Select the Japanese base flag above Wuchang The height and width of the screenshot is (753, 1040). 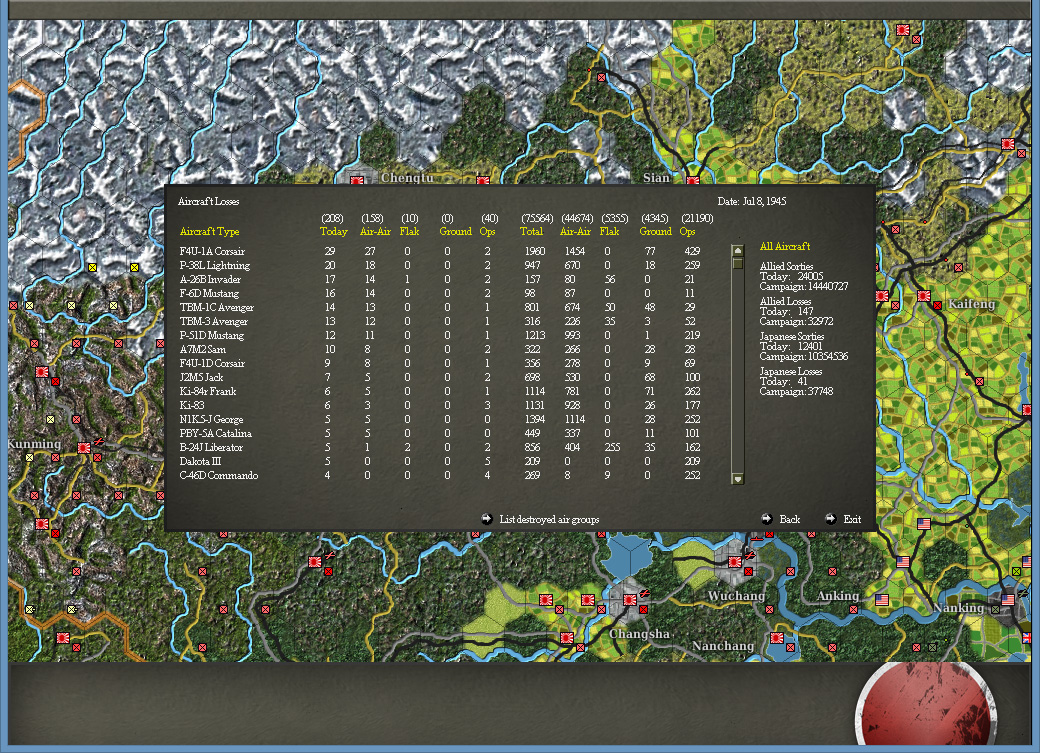(734, 562)
